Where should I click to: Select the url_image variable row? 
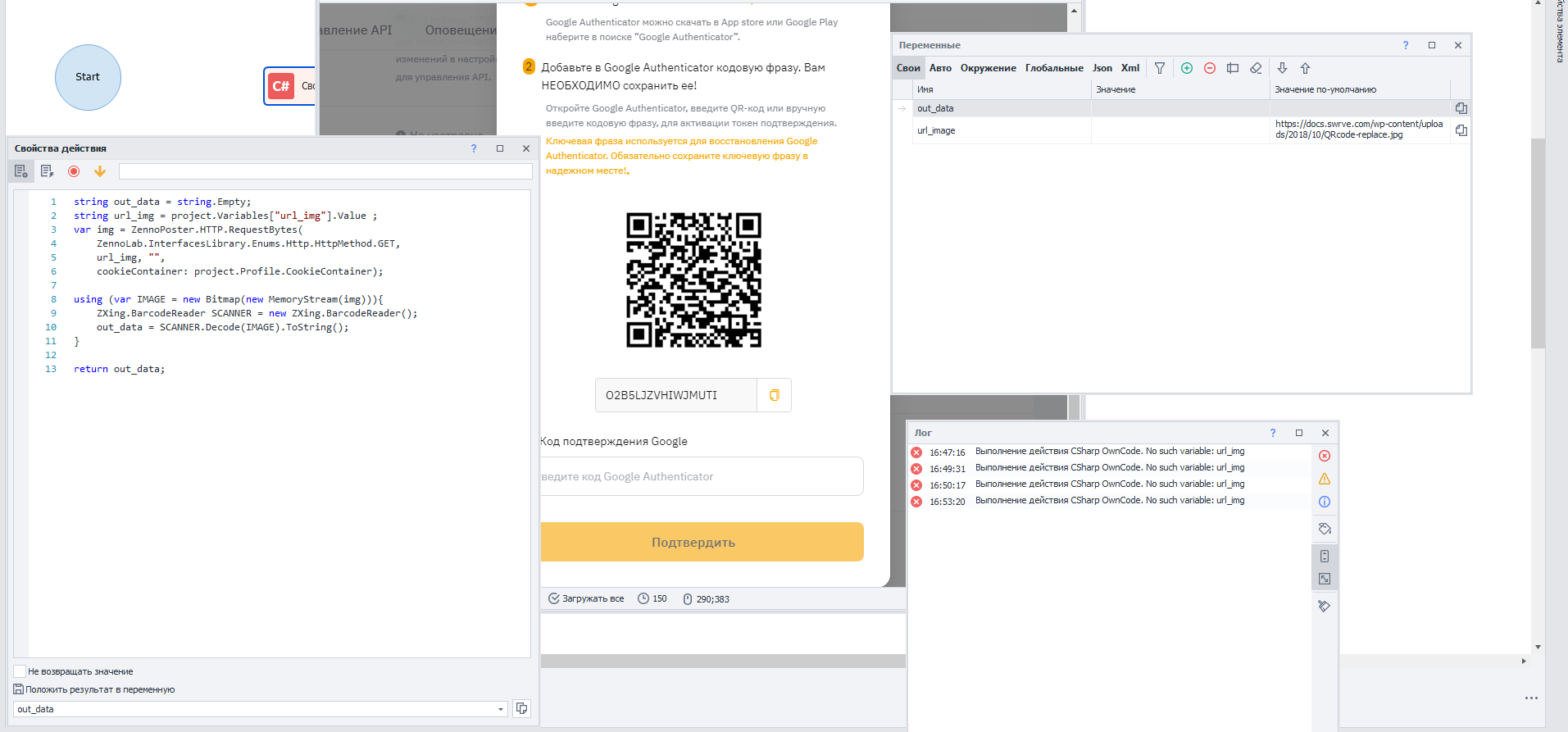(1182, 130)
